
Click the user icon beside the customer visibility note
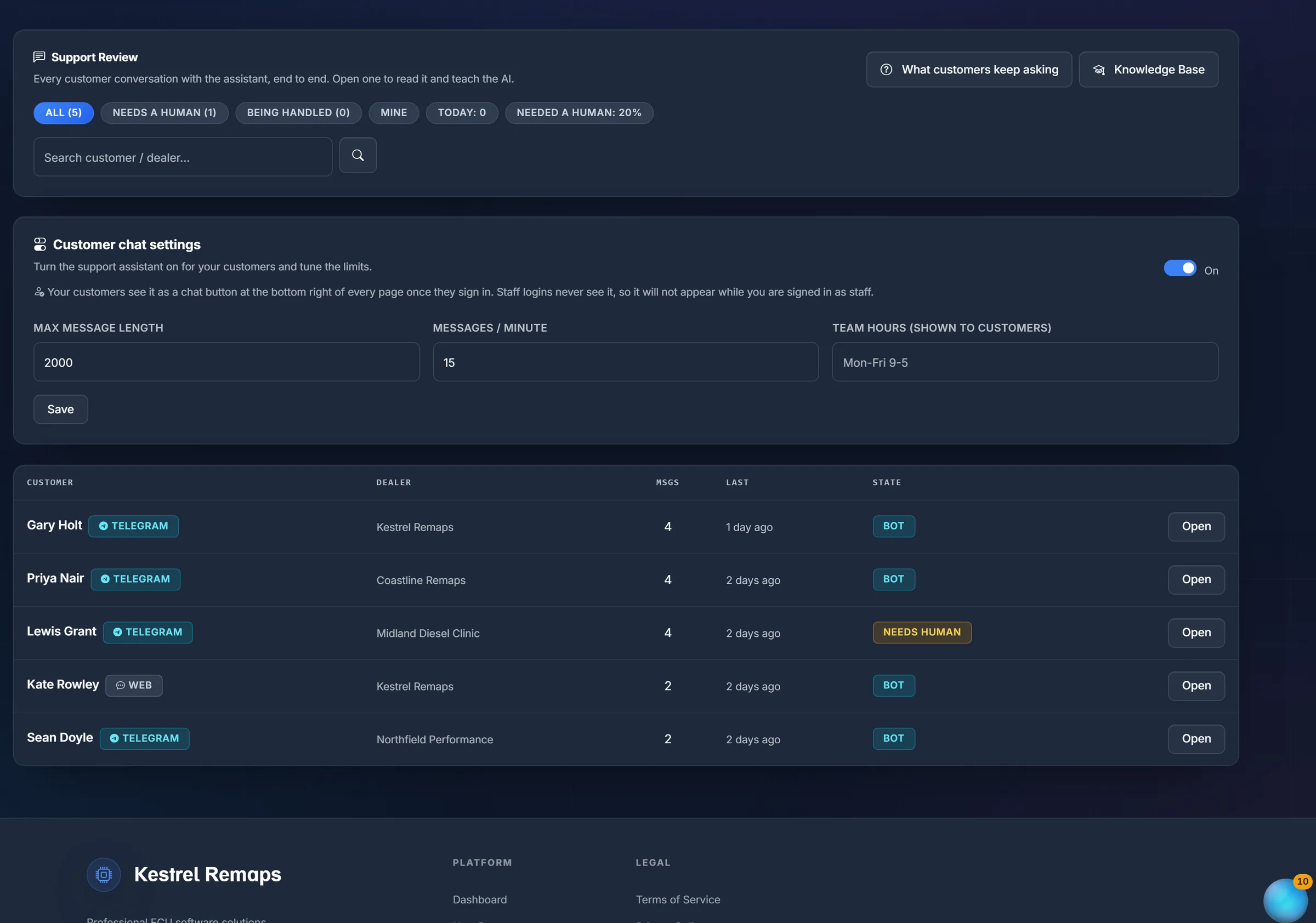[39, 292]
